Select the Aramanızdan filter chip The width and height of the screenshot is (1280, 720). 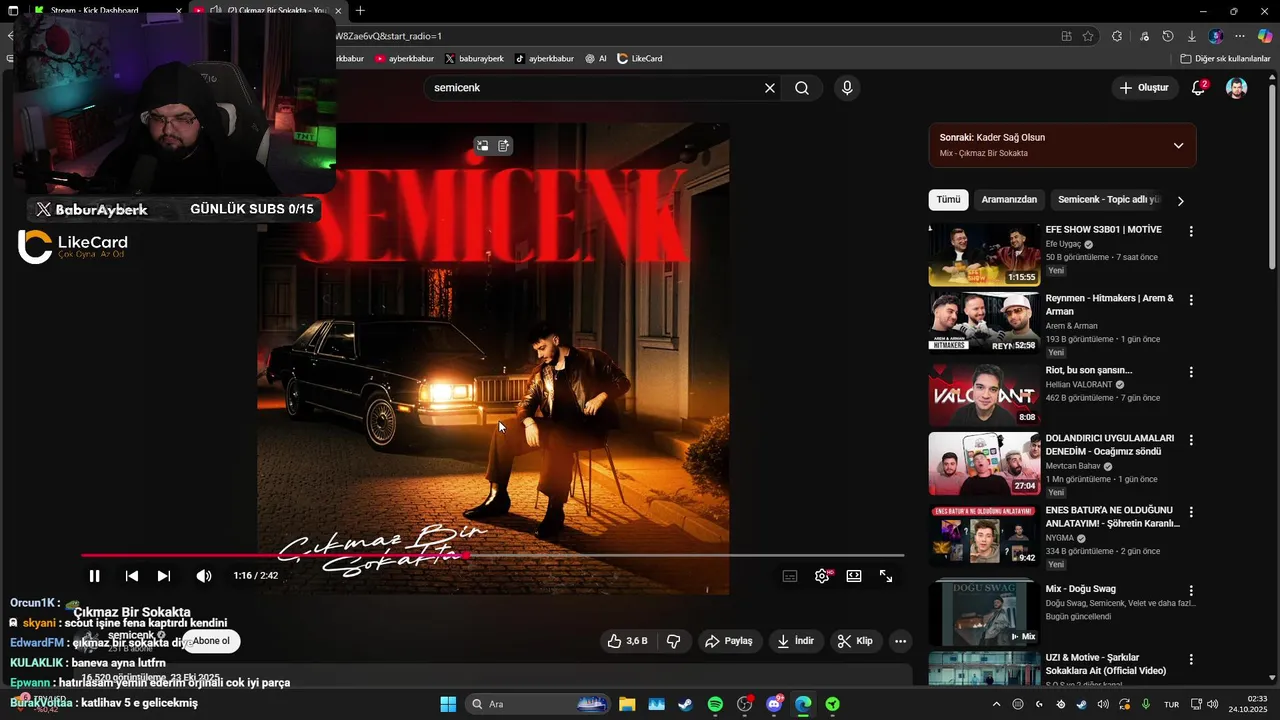point(1009,200)
